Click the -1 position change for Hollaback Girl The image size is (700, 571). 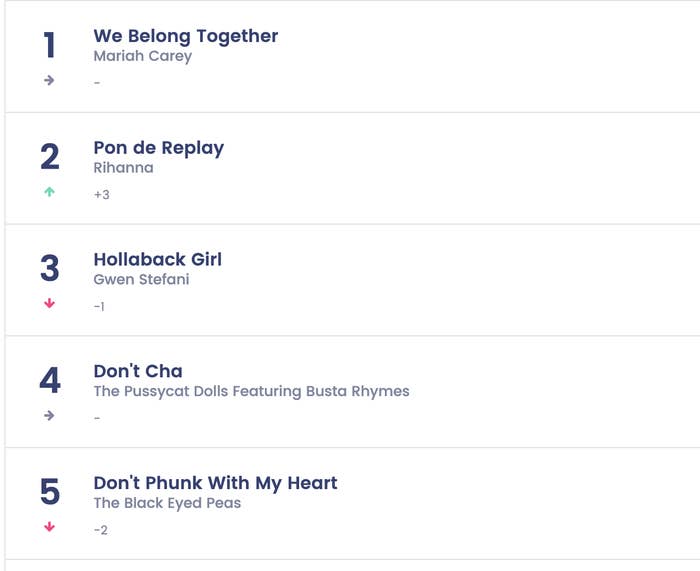[99, 307]
